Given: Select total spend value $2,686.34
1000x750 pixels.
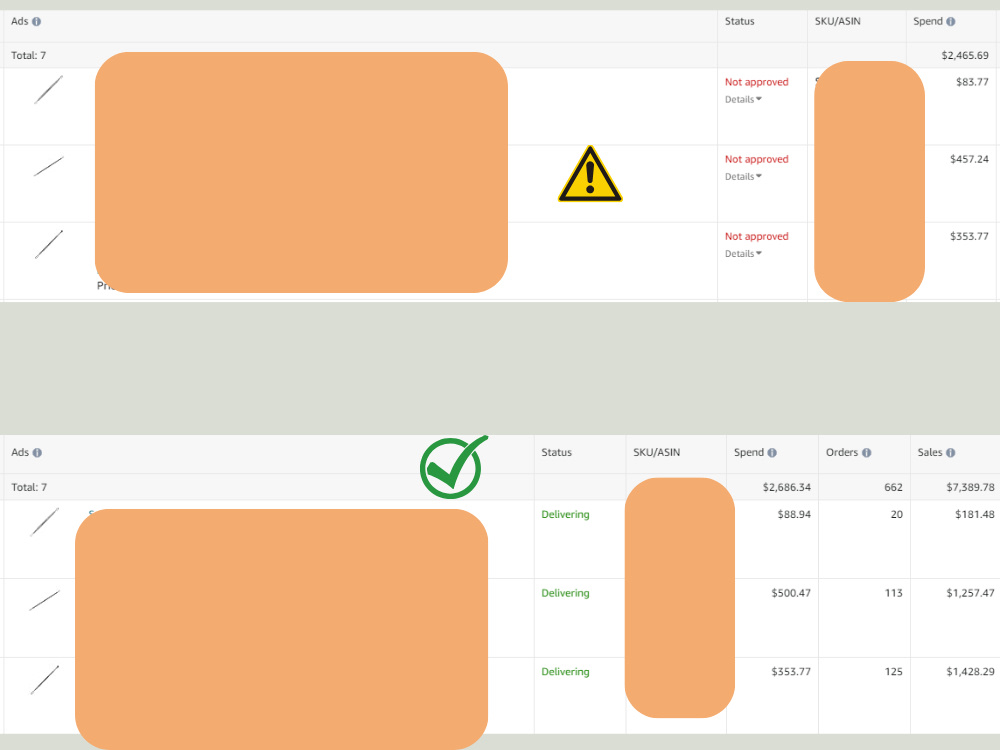Looking at the screenshot, I should tap(786, 488).
